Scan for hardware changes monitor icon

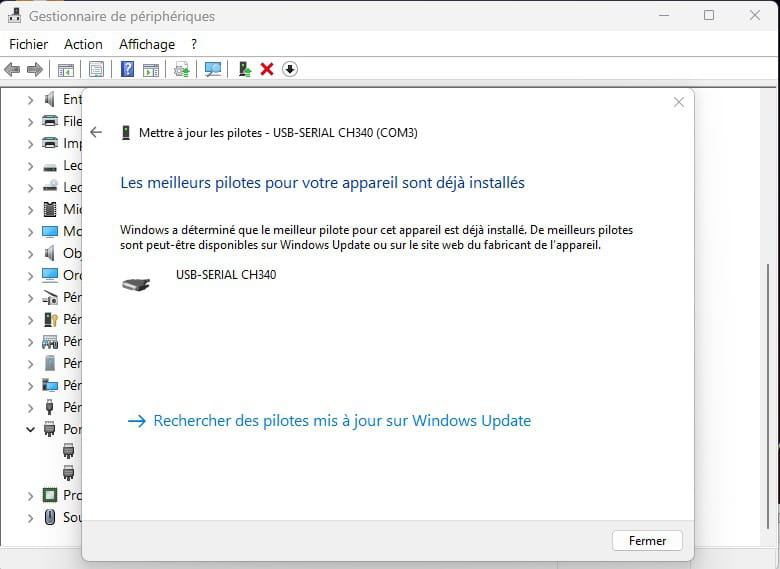[x=213, y=69]
